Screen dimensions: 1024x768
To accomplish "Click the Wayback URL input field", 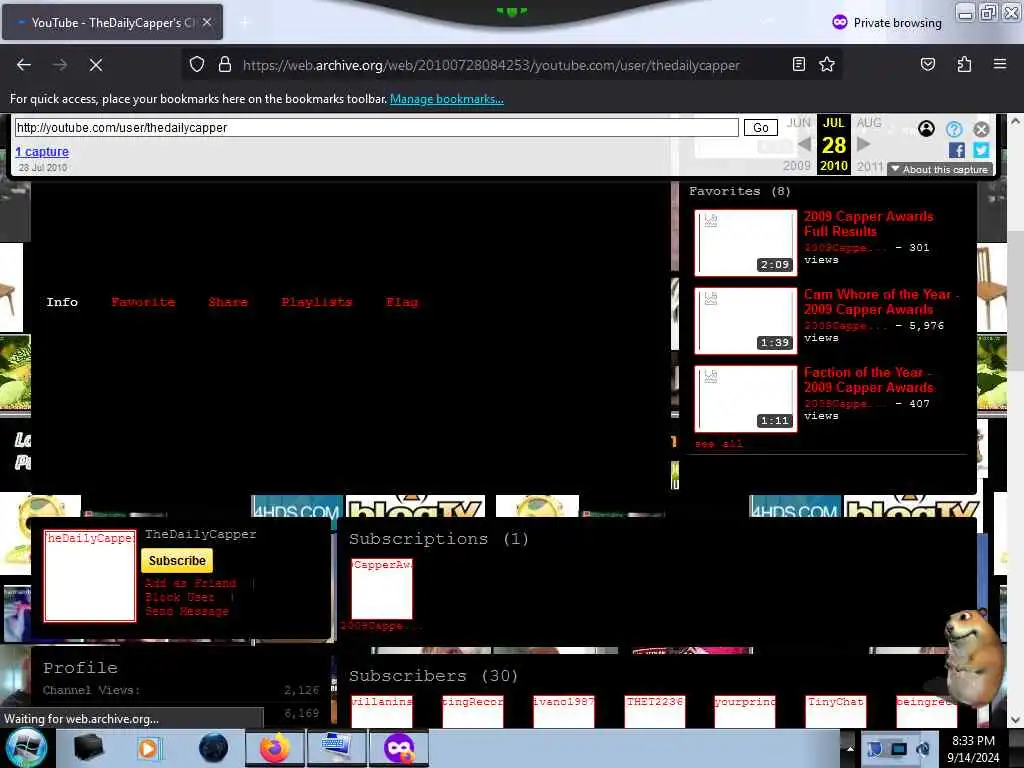I will click(376, 127).
